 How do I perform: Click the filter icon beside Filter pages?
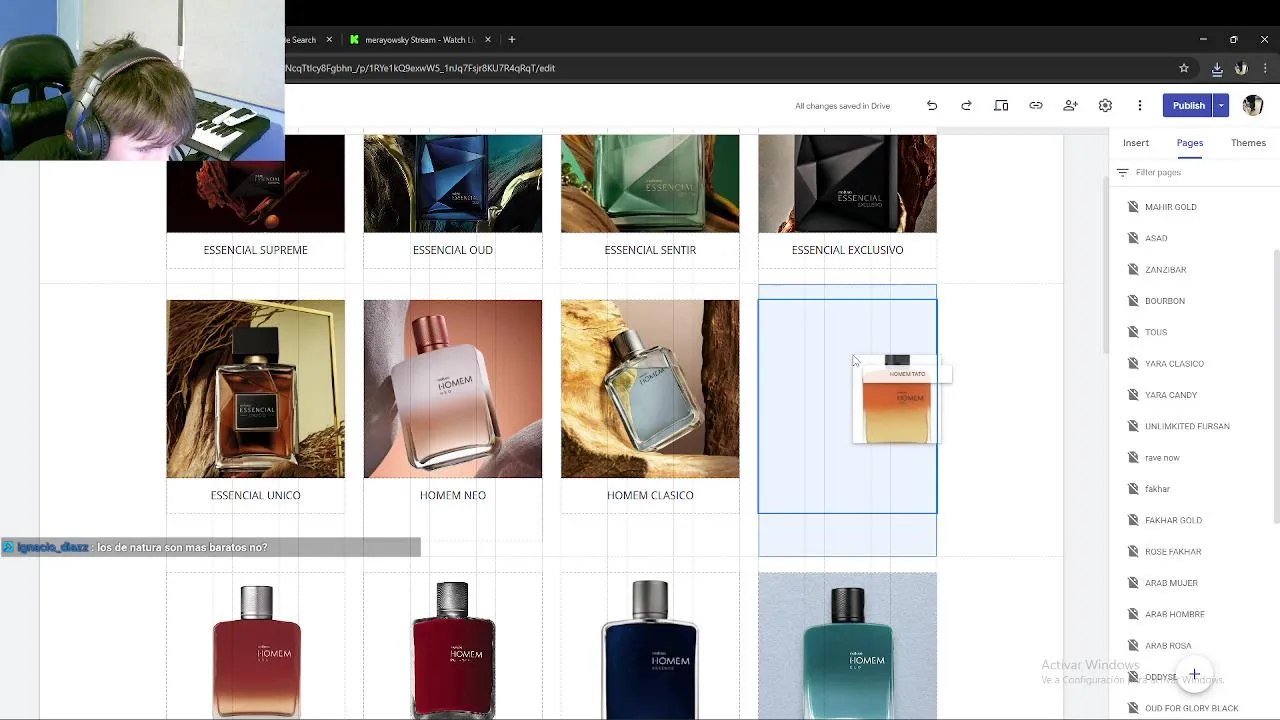pos(1122,172)
